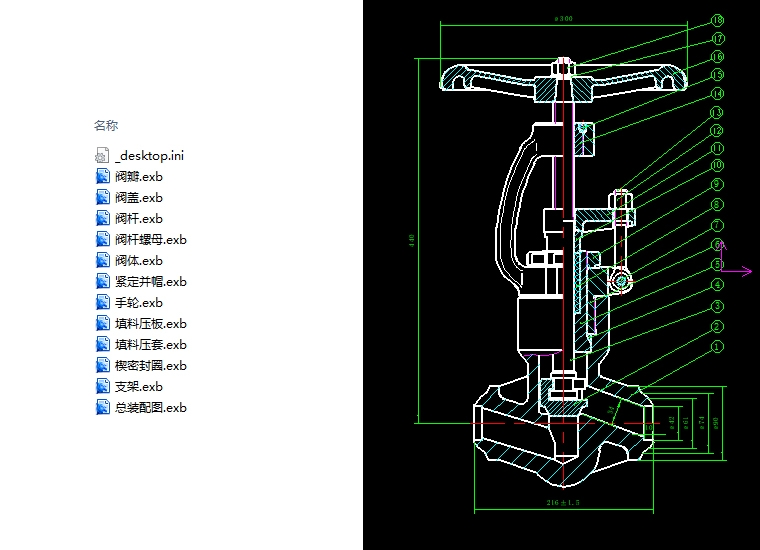Click the 阀杆螺母.exb file name

151,239
